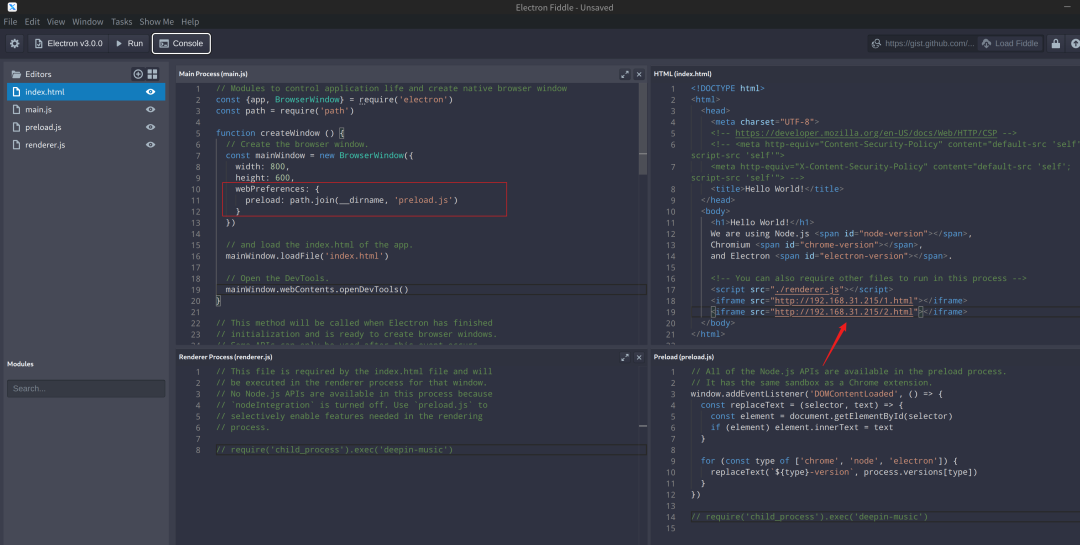This screenshot has width=1080, height=545.
Task: Maximize the Main Process editor panel
Action: pyautogui.click(x=625, y=74)
